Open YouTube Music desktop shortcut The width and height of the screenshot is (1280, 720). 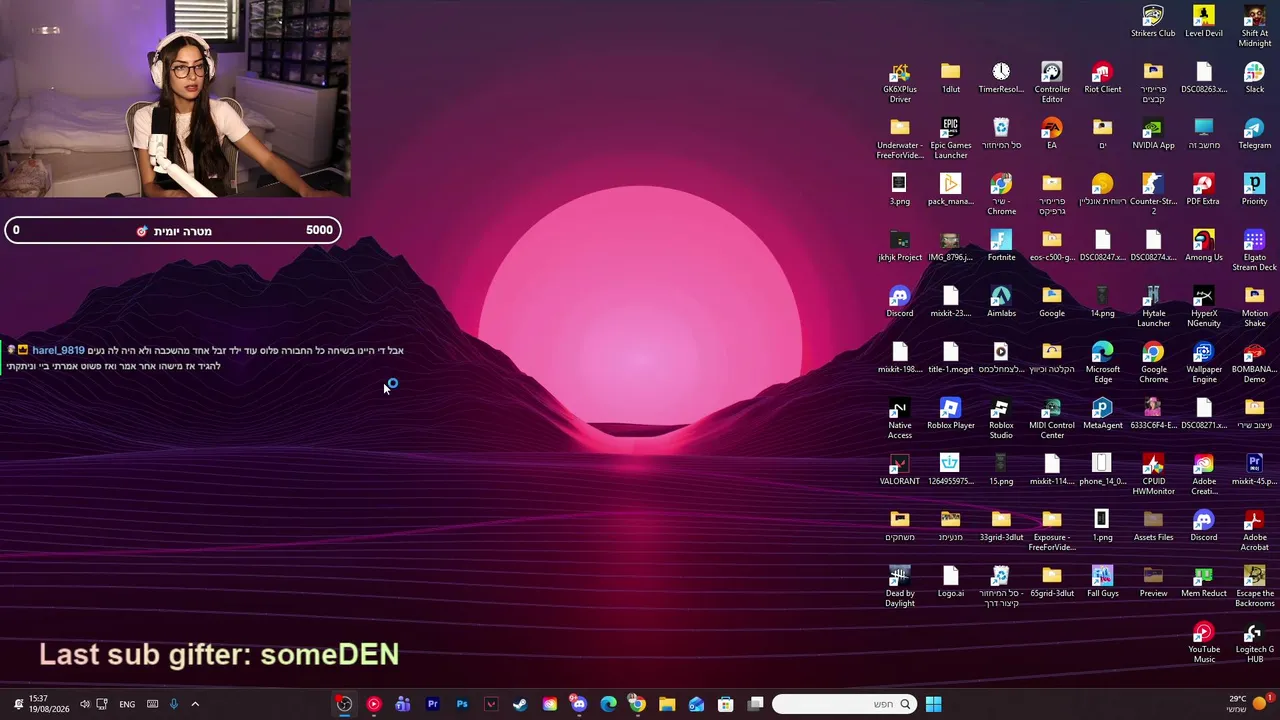click(1203, 642)
